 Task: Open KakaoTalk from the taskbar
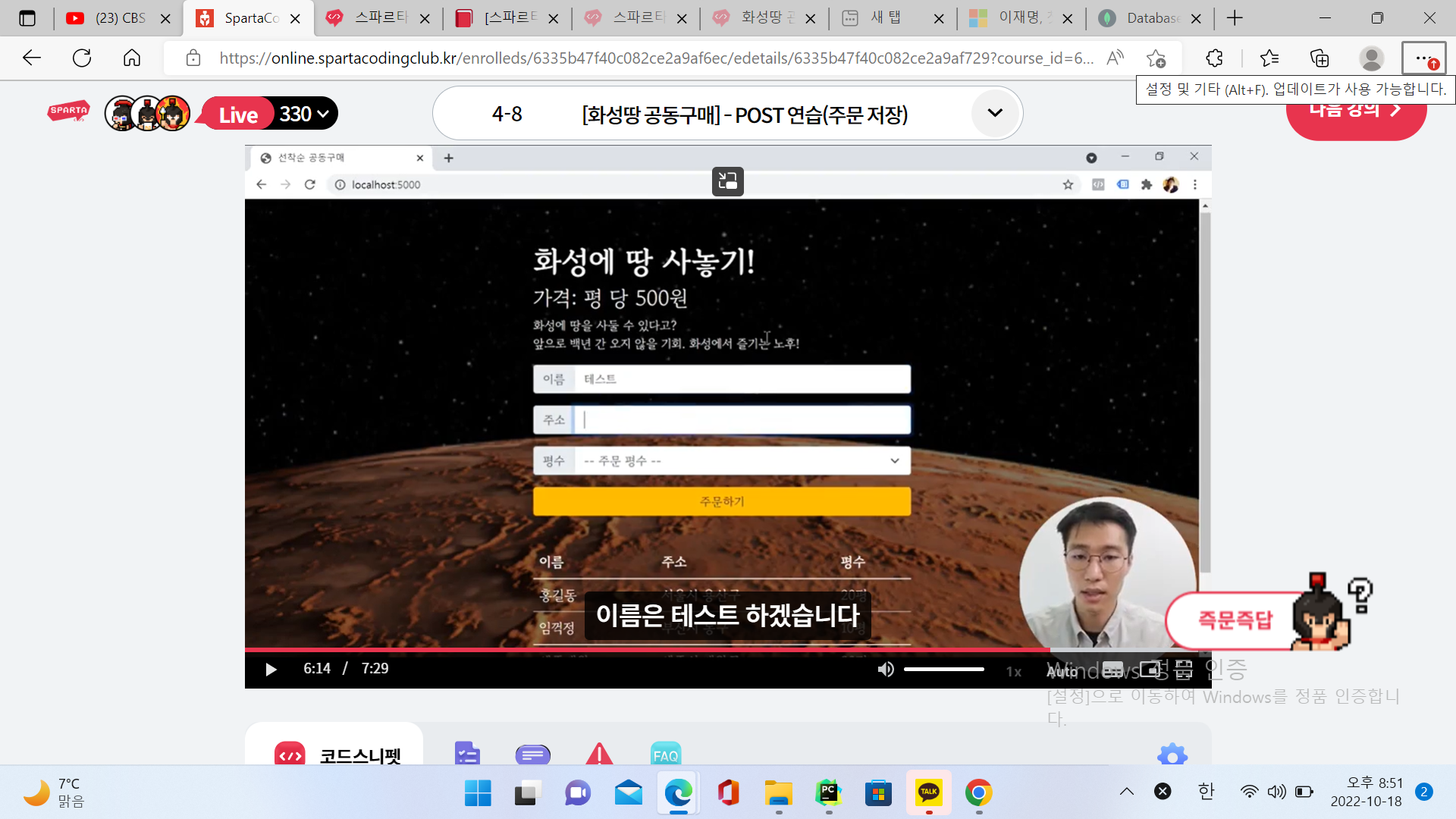point(928,793)
